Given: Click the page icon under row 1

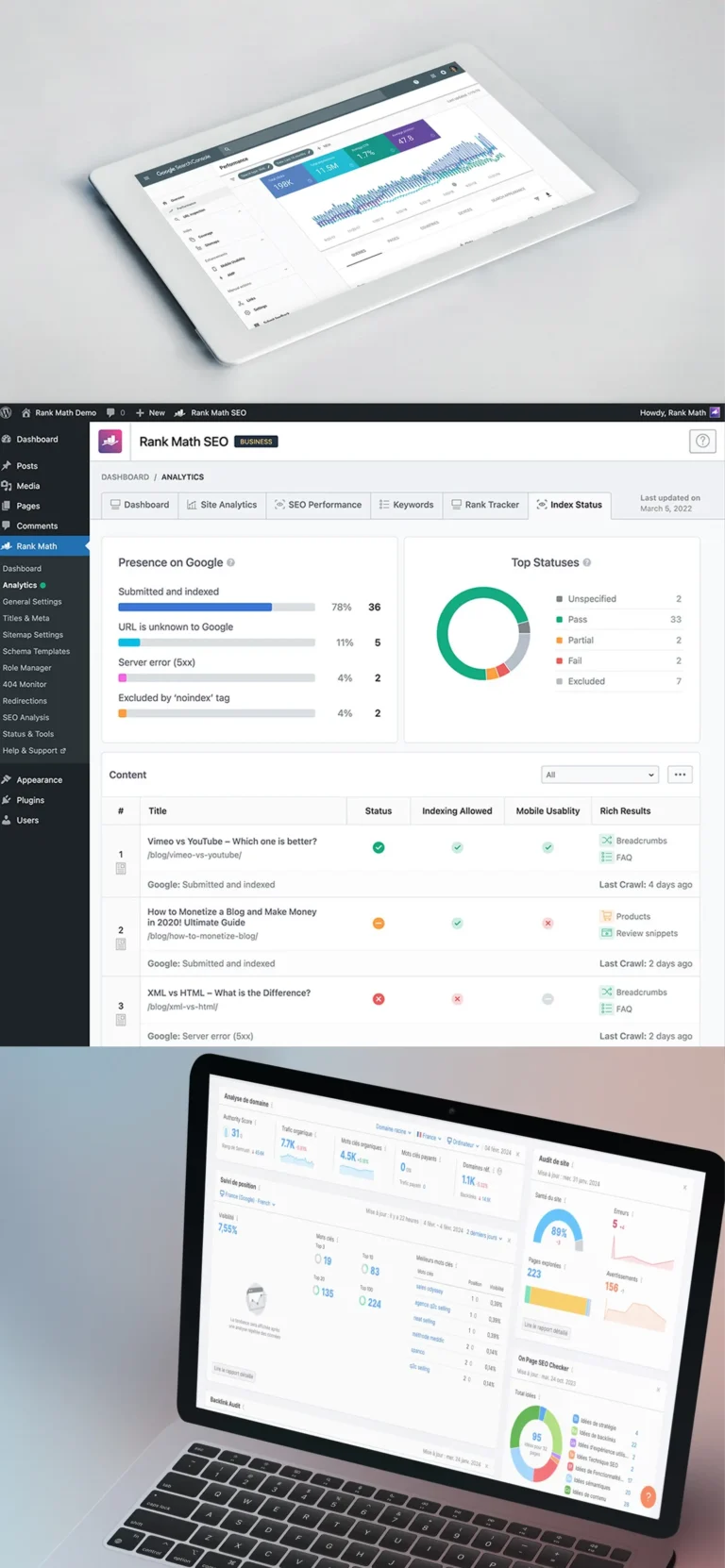Looking at the screenshot, I should tap(121, 868).
